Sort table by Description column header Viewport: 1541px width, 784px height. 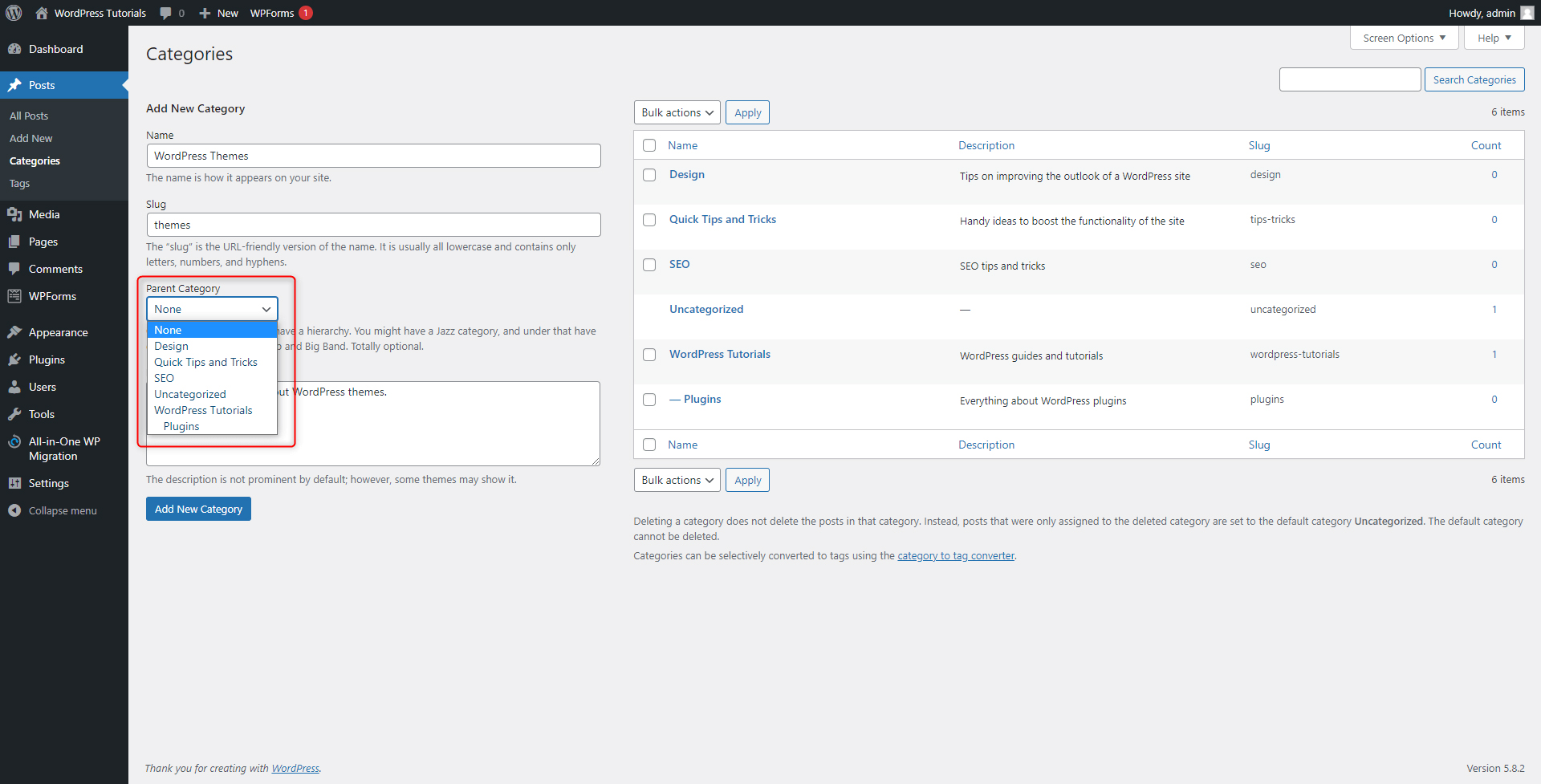986,145
